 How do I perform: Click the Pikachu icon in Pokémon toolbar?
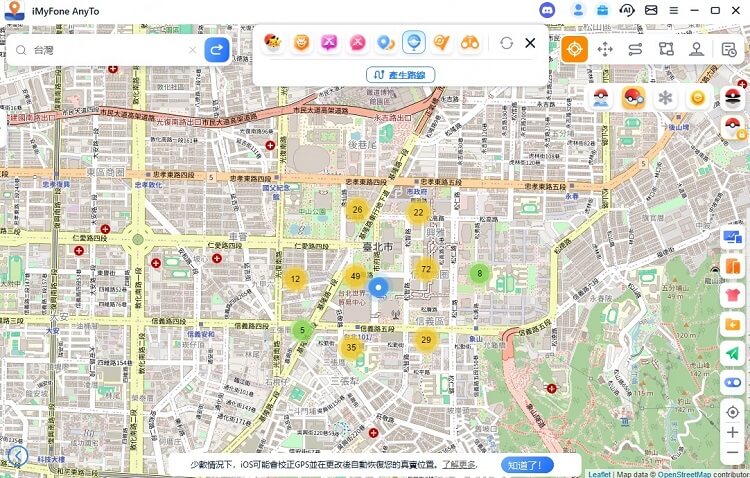[273, 43]
